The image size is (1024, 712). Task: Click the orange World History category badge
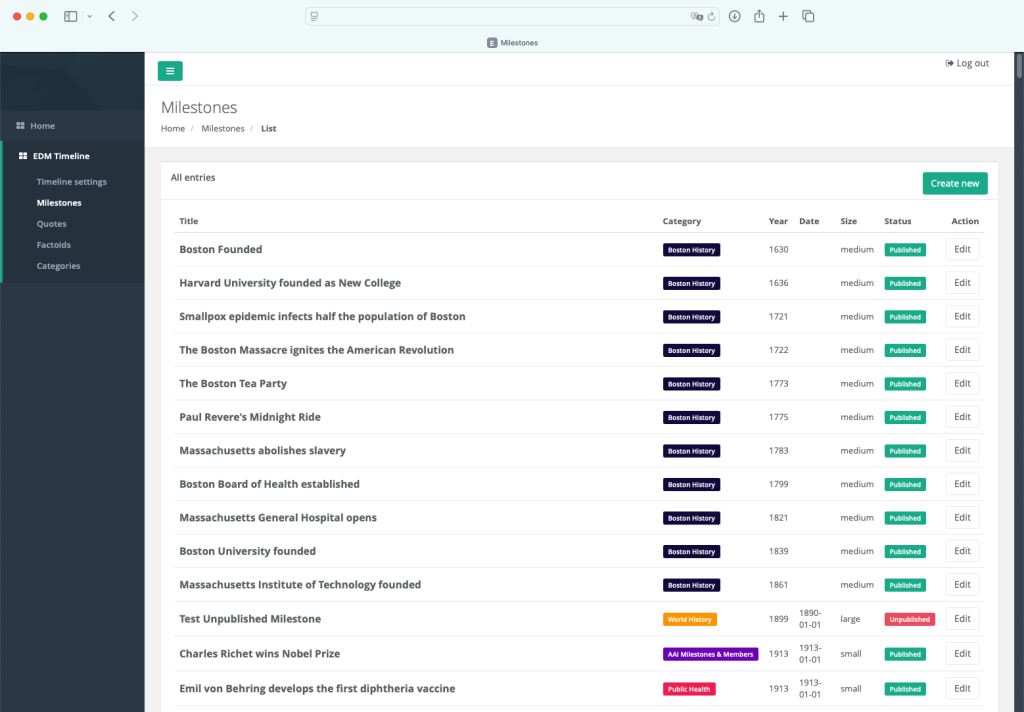[x=689, y=619]
